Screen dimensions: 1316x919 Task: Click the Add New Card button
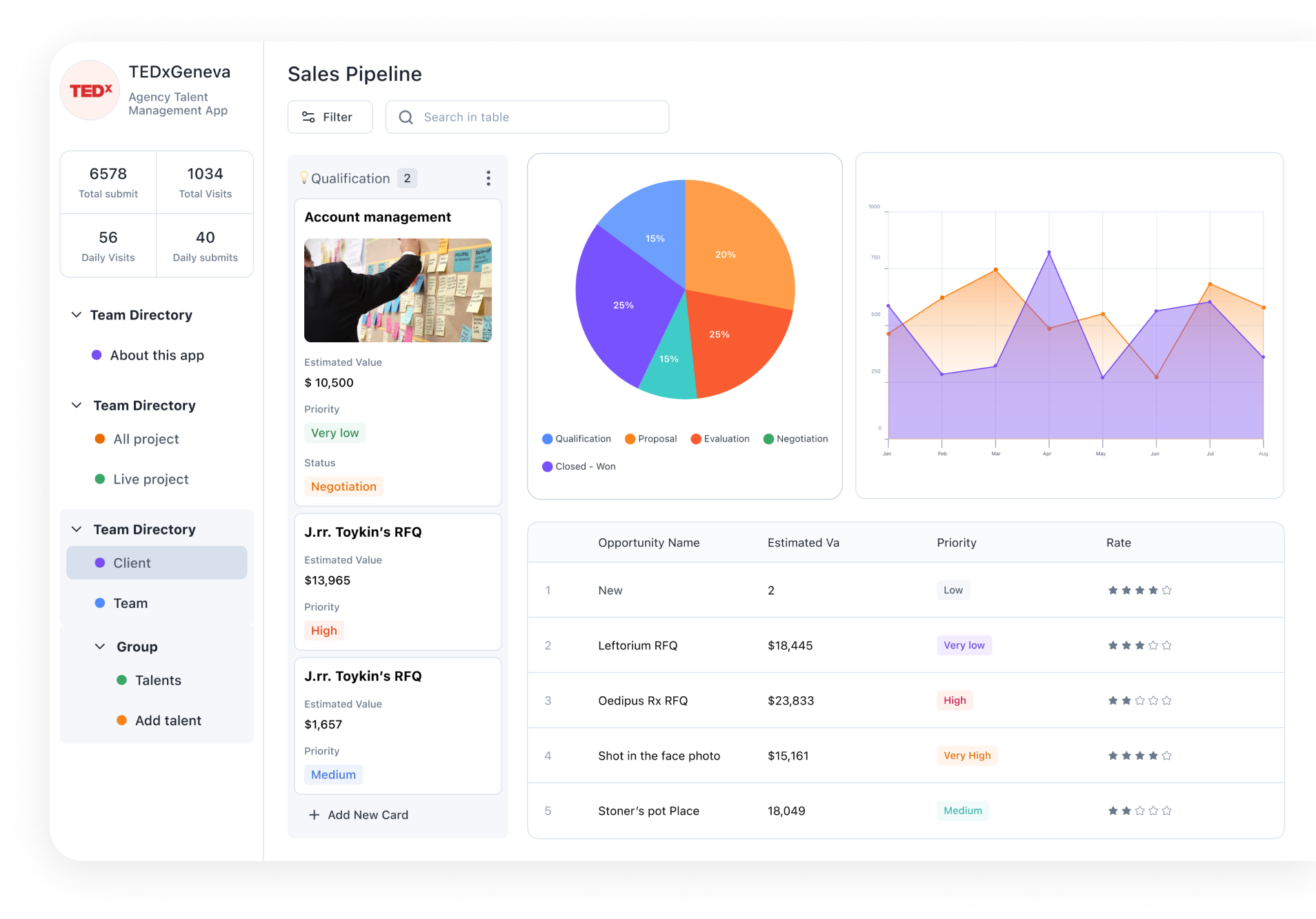coord(368,815)
